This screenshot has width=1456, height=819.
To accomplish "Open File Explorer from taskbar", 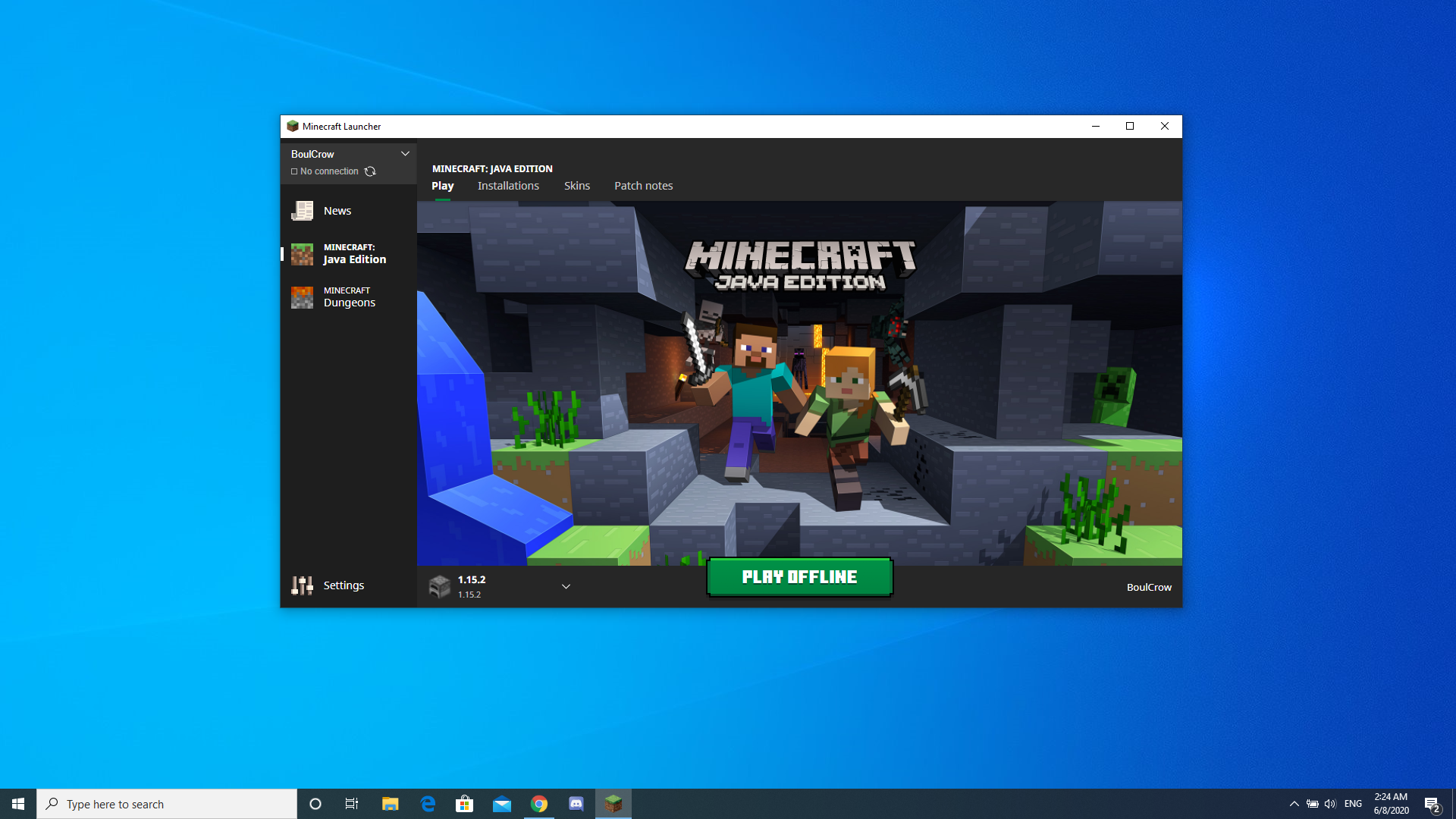I will tap(390, 804).
